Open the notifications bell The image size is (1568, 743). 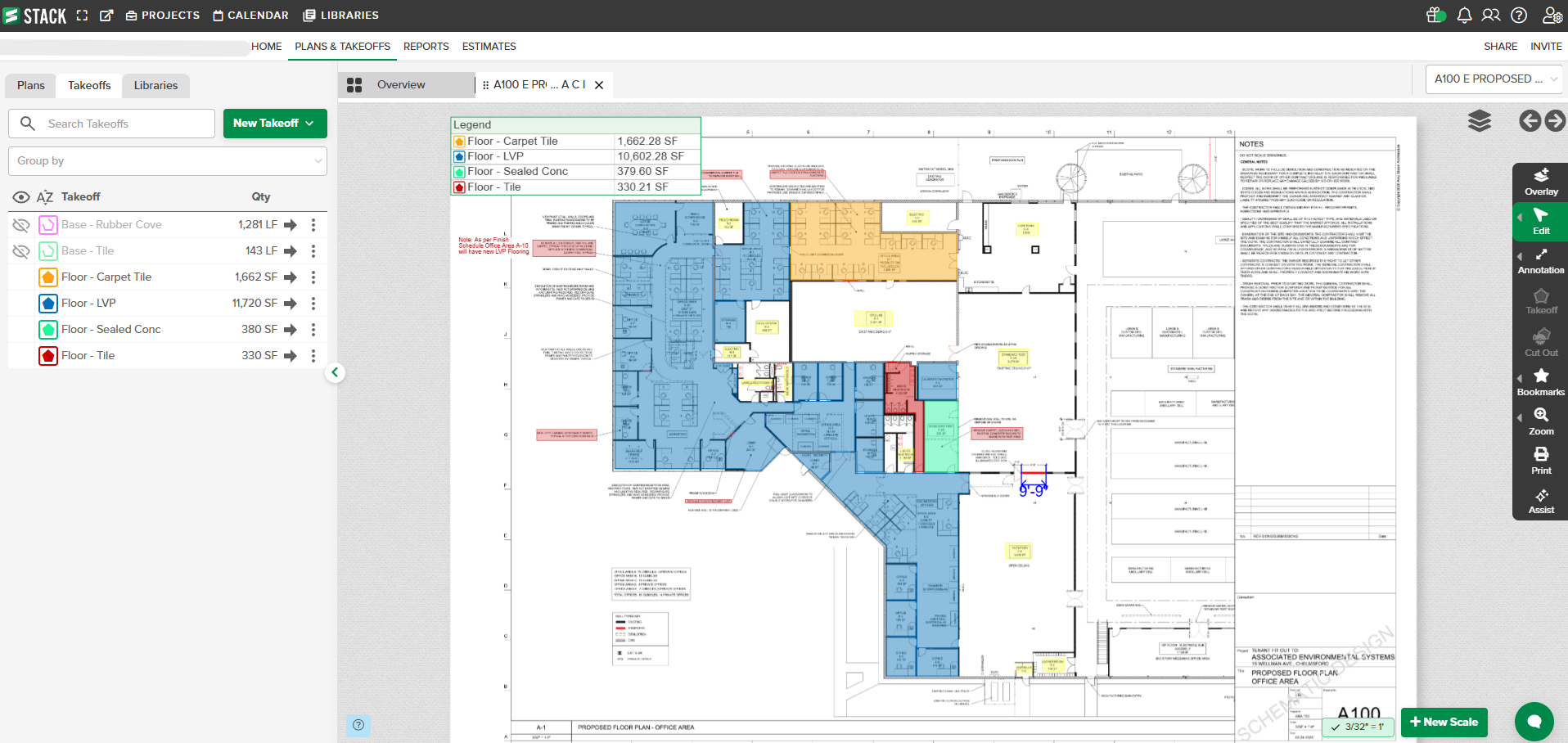coord(1464,16)
